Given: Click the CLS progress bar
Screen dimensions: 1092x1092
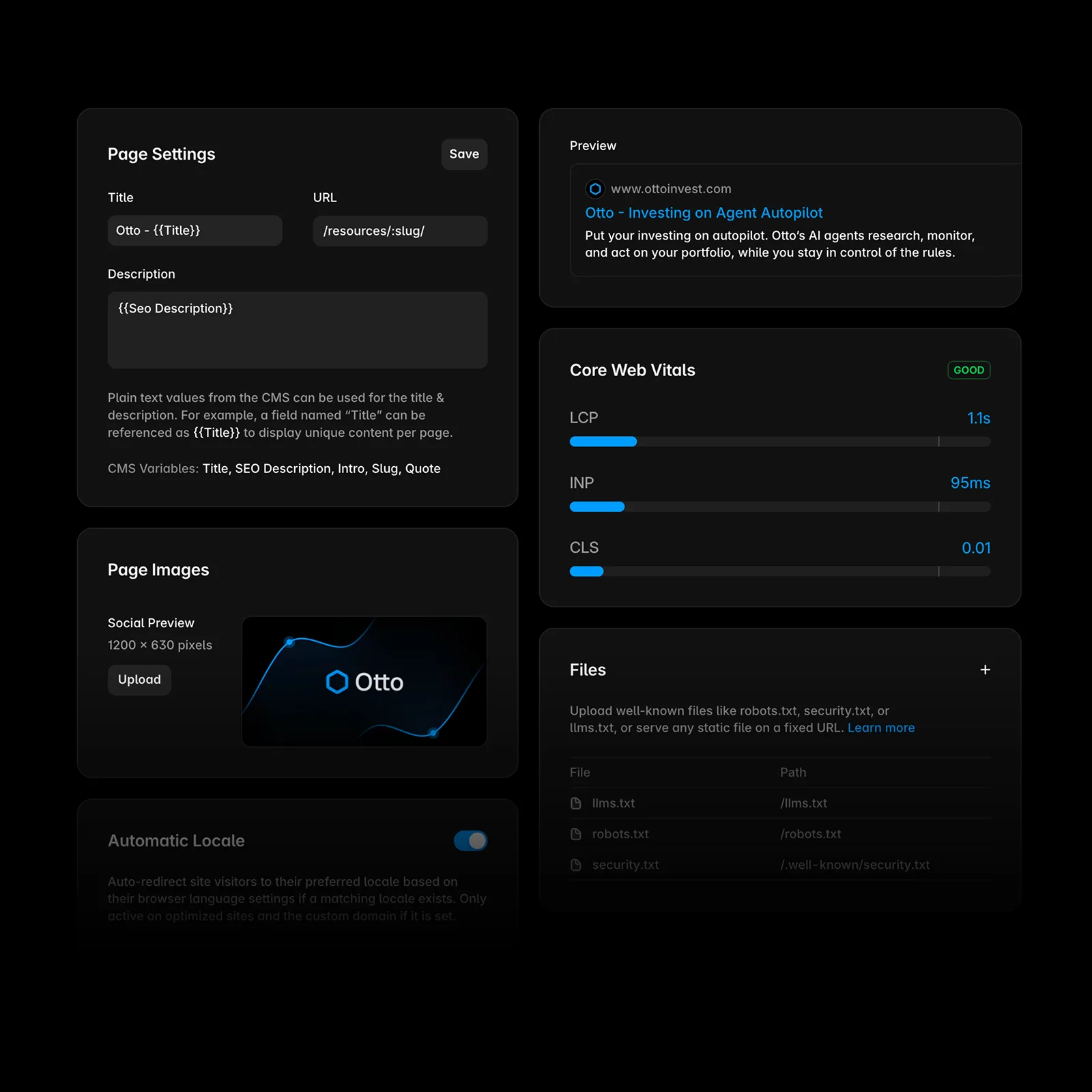Looking at the screenshot, I should coord(780,571).
